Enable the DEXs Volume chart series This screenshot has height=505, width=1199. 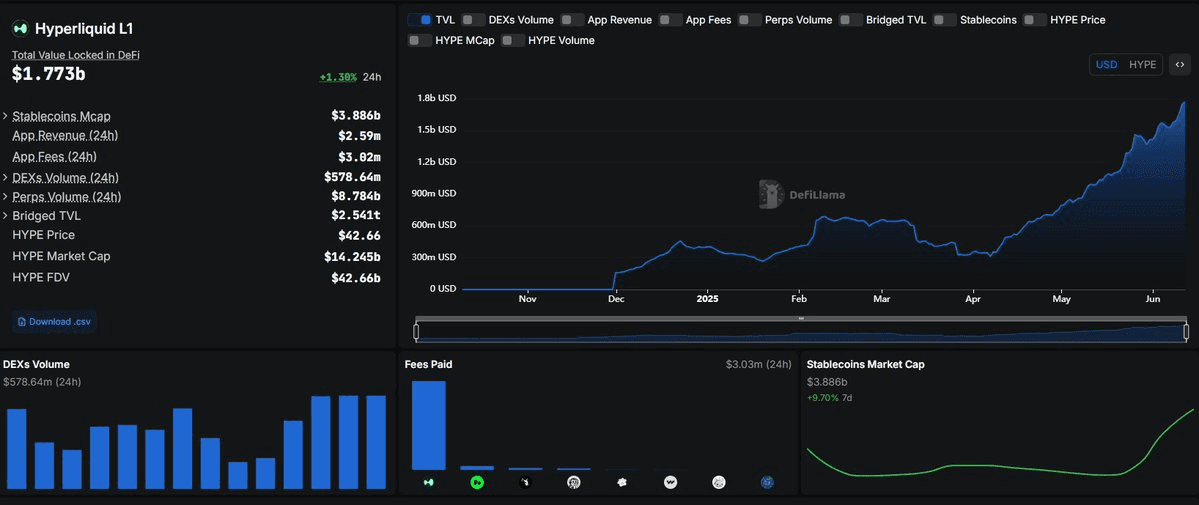click(474, 20)
